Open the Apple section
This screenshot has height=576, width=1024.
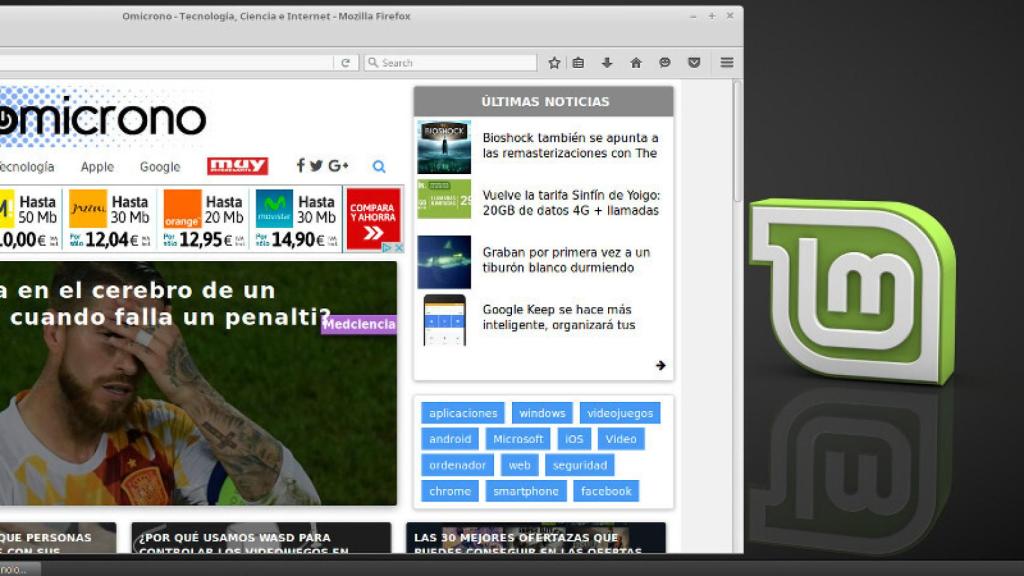point(96,166)
